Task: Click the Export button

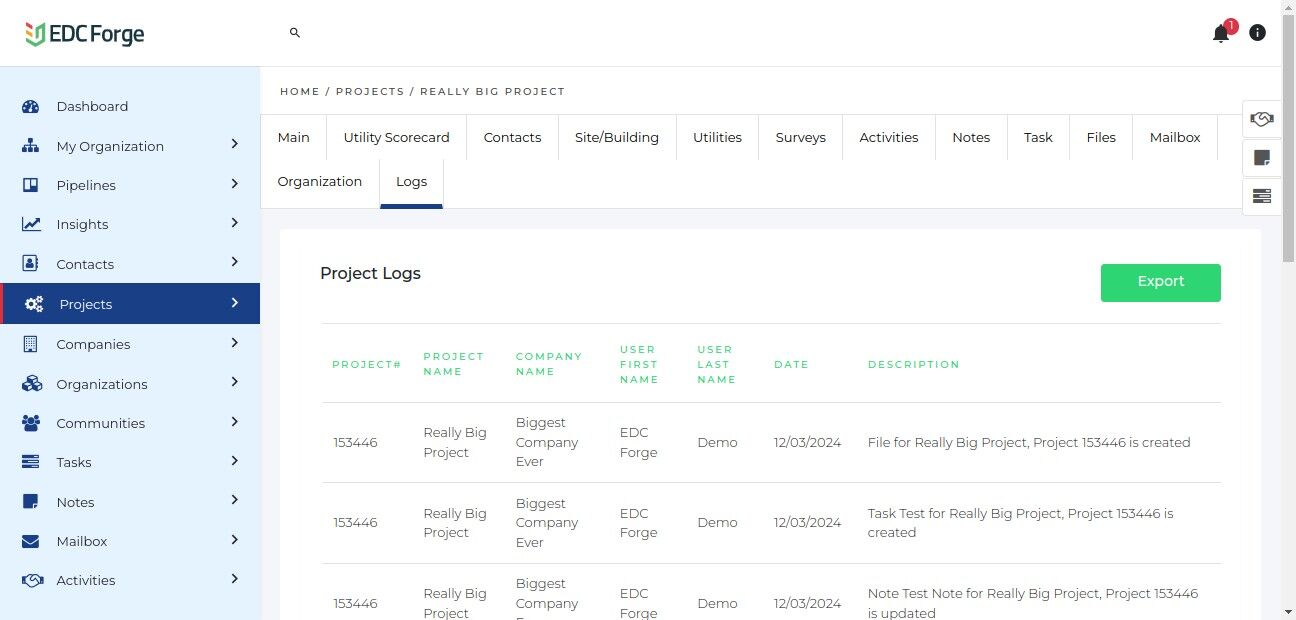Action: (x=1161, y=282)
